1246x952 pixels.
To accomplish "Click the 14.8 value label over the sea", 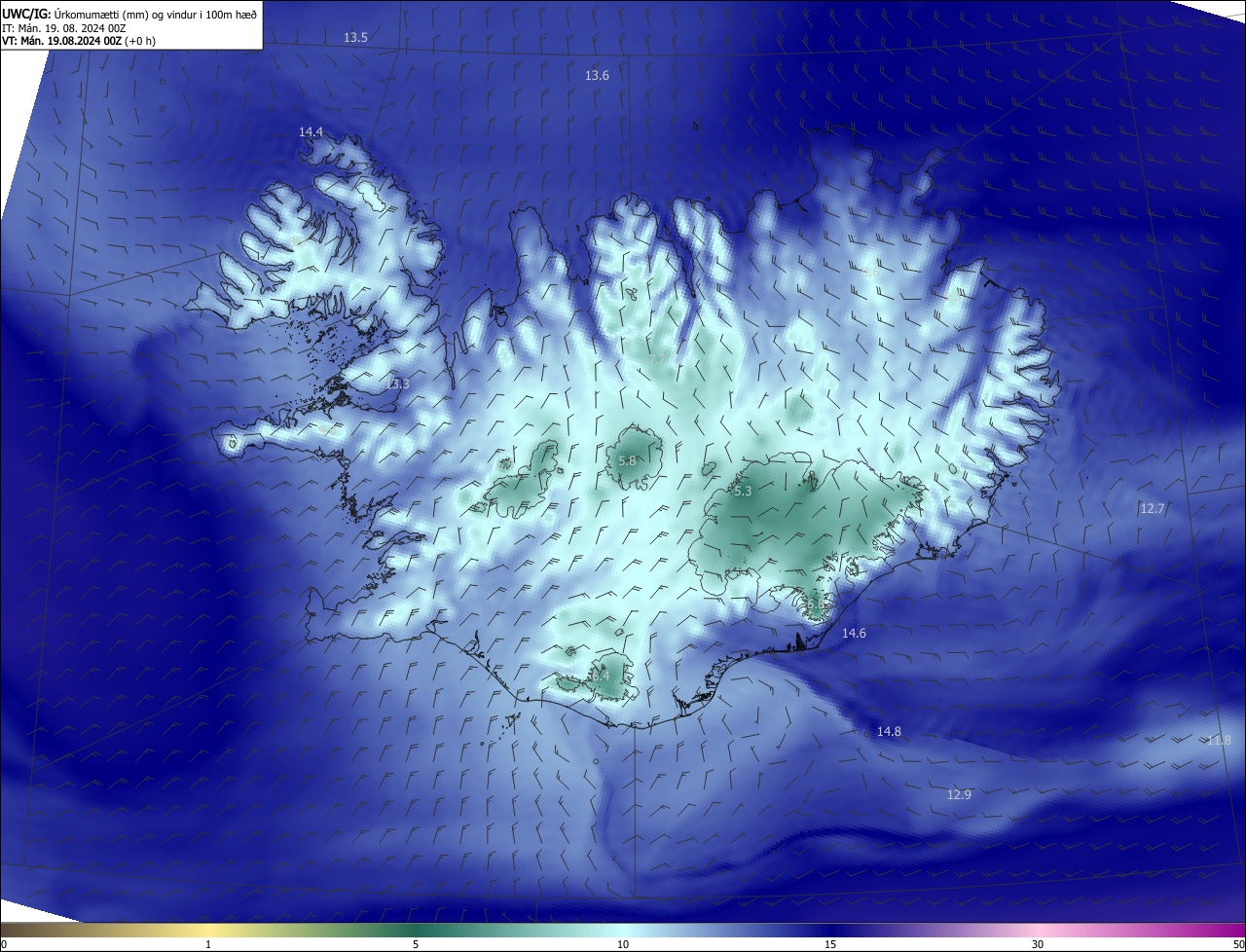I will (x=889, y=732).
